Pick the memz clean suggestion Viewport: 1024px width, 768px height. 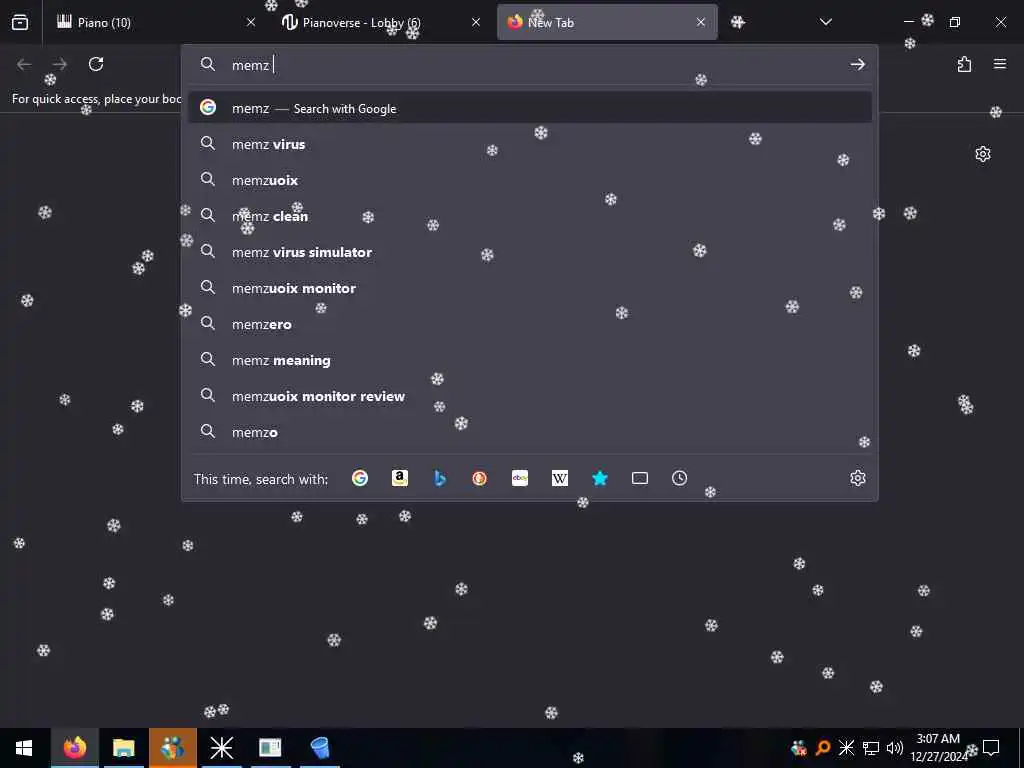tap(530, 216)
